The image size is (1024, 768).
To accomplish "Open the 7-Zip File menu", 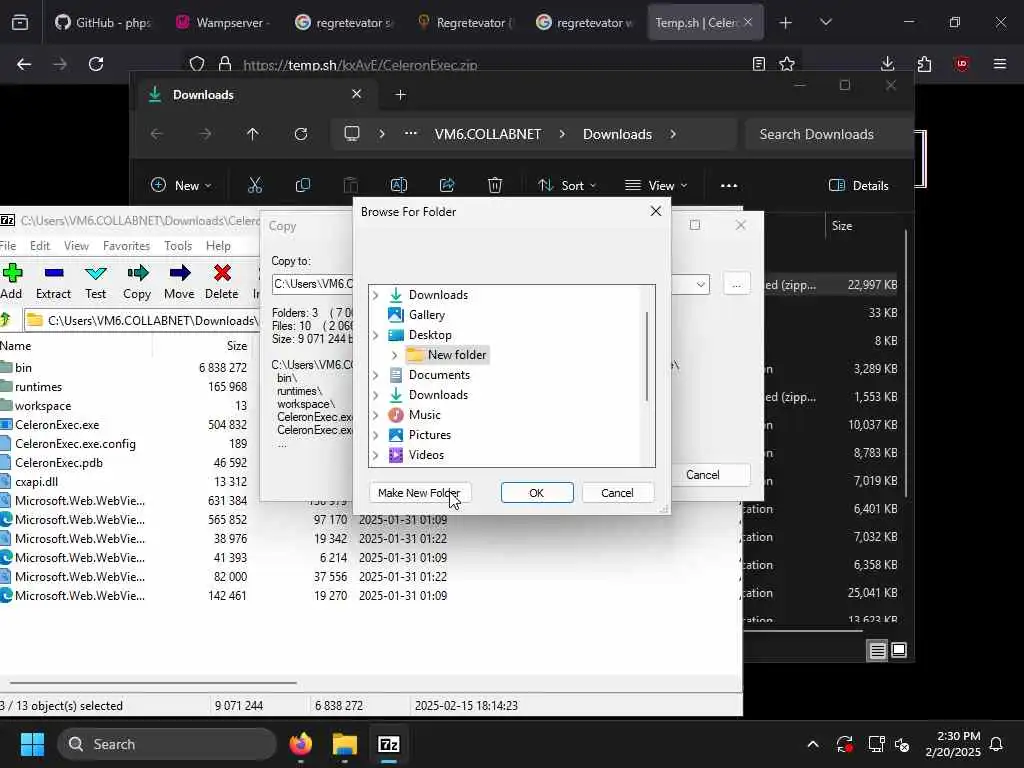I will point(8,246).
